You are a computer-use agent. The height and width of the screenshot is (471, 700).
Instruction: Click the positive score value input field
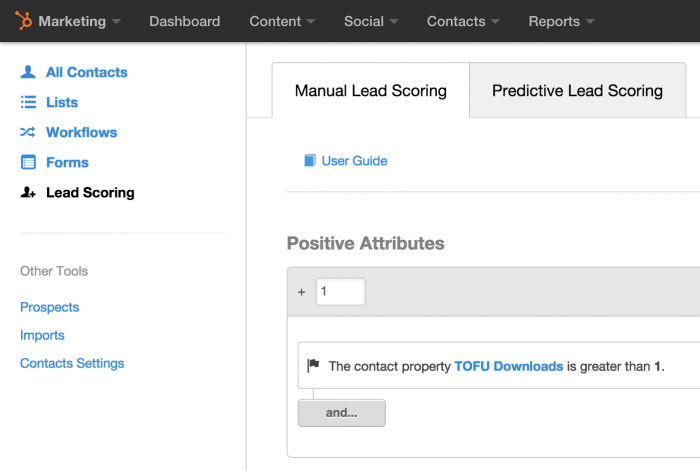[x=341, y=292]
